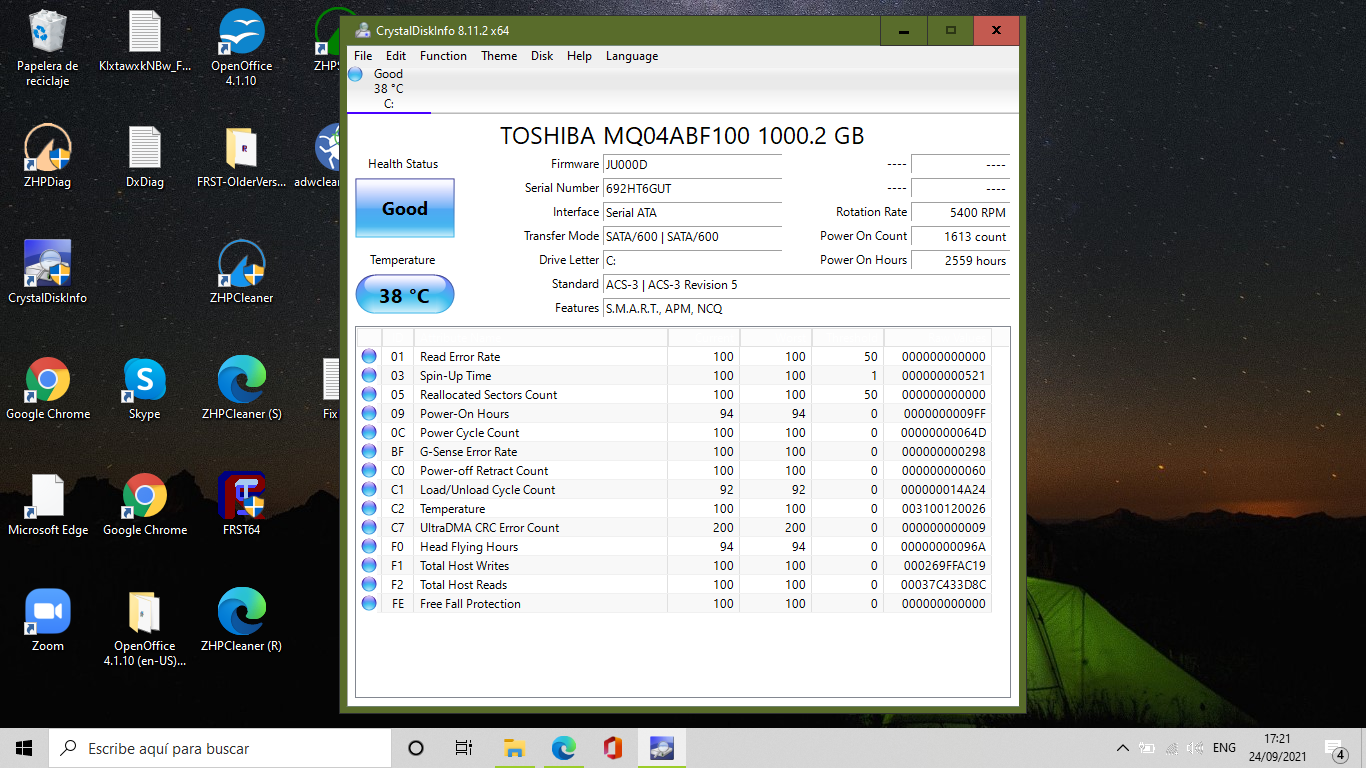
Task: Open the File menu
Action: pos(363,56)
